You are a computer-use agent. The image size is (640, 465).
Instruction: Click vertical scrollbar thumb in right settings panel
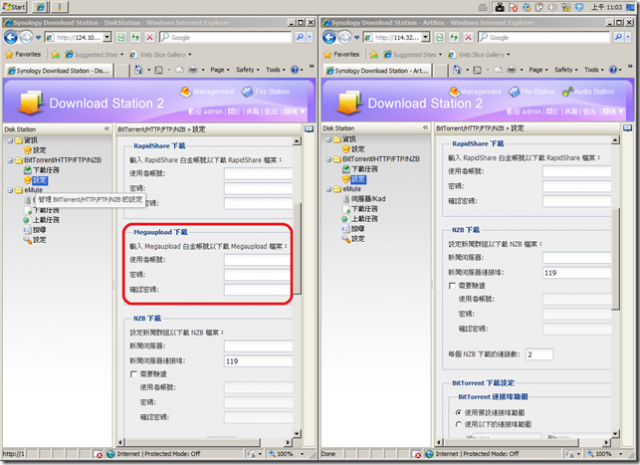[616, 259]
